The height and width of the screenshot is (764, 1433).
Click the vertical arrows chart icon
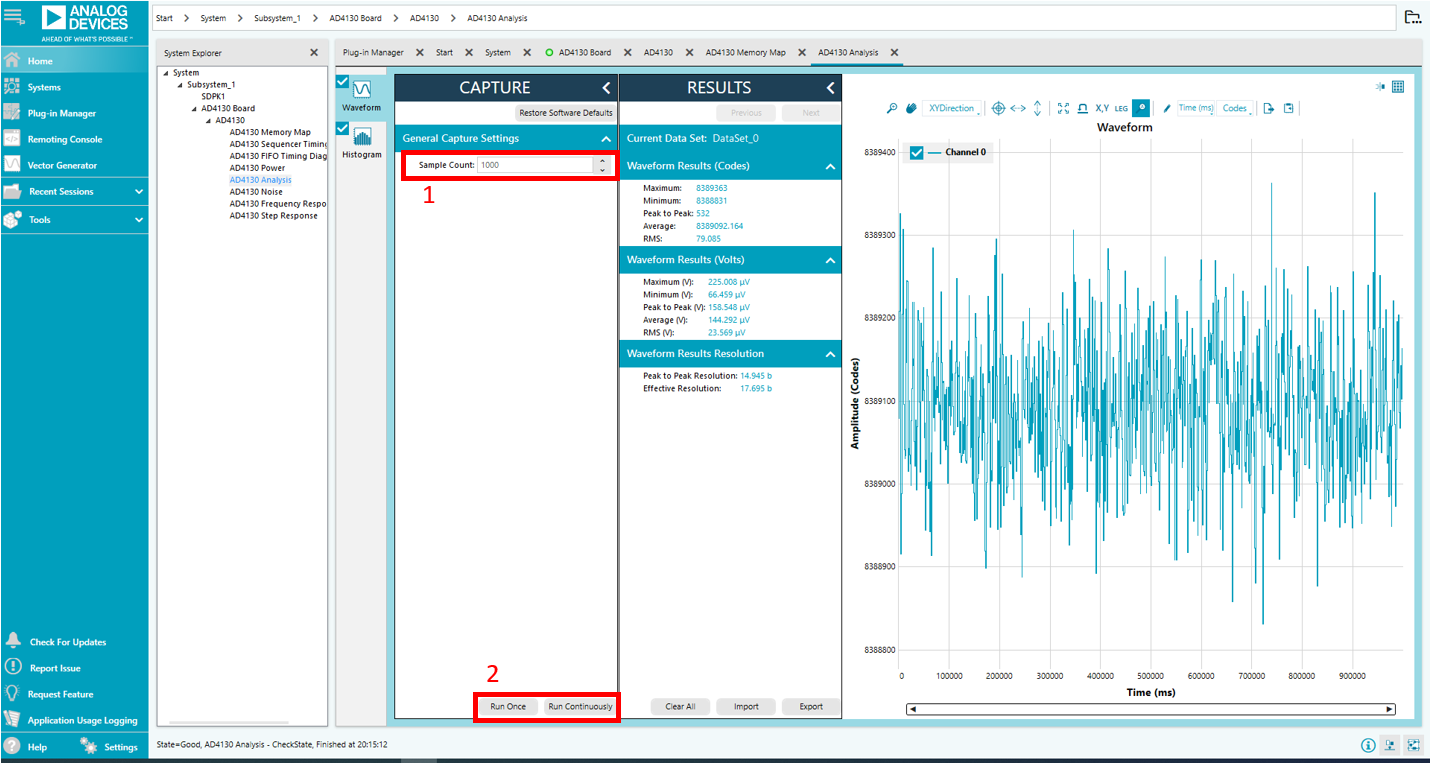[x=1037, y=108]
